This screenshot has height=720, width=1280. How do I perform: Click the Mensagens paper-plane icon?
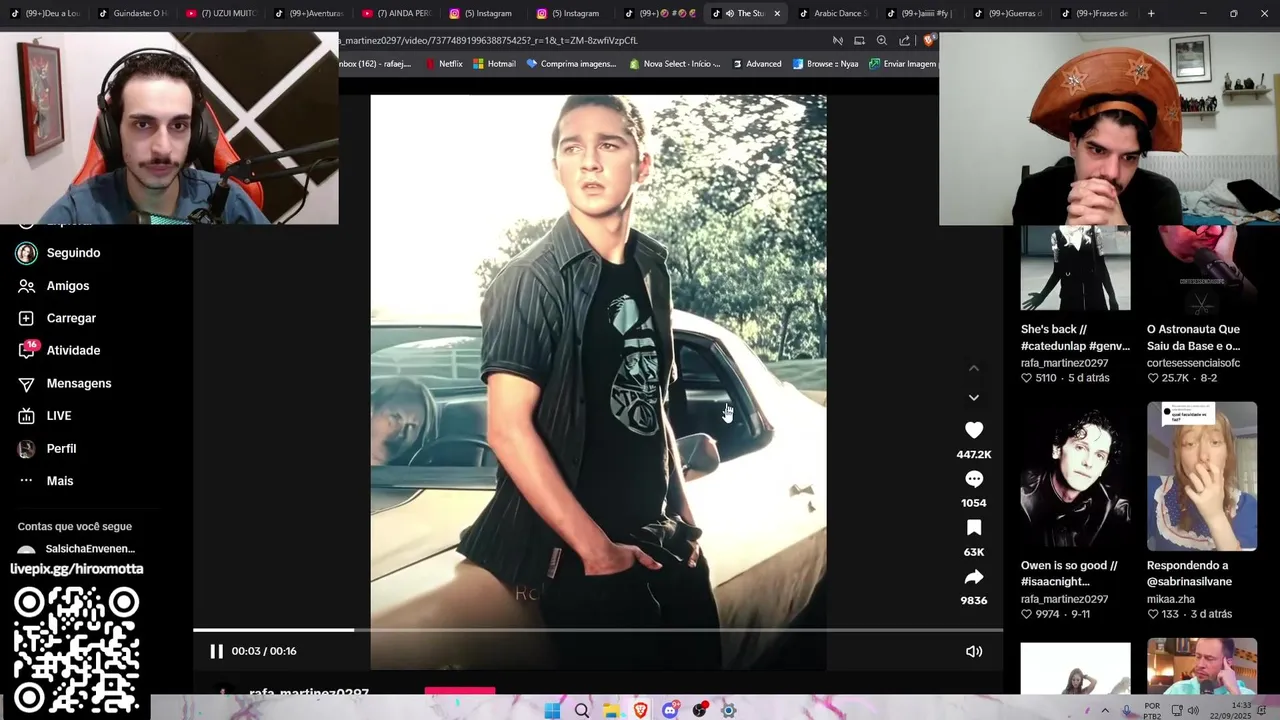[x=27, y=384]
